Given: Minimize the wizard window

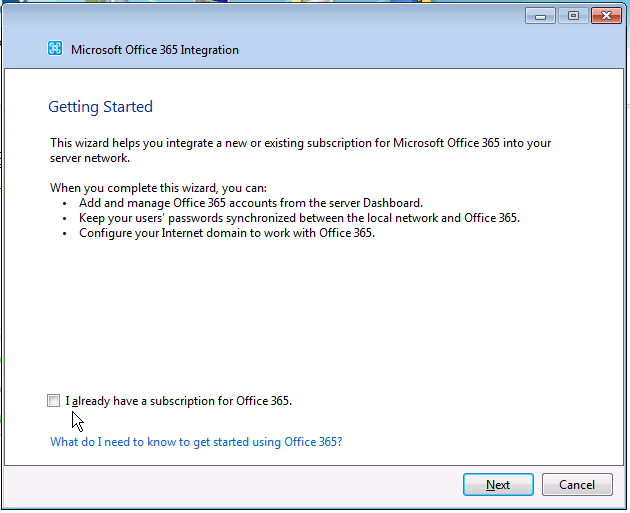Looking at the screenshot, I should point(541,16).
